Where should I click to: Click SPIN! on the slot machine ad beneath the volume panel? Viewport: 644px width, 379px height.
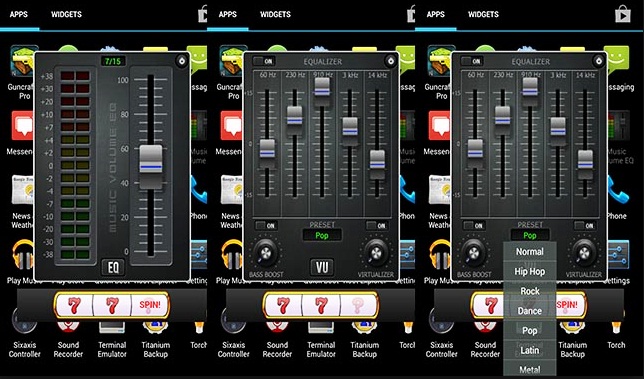(x=150, y=305)
